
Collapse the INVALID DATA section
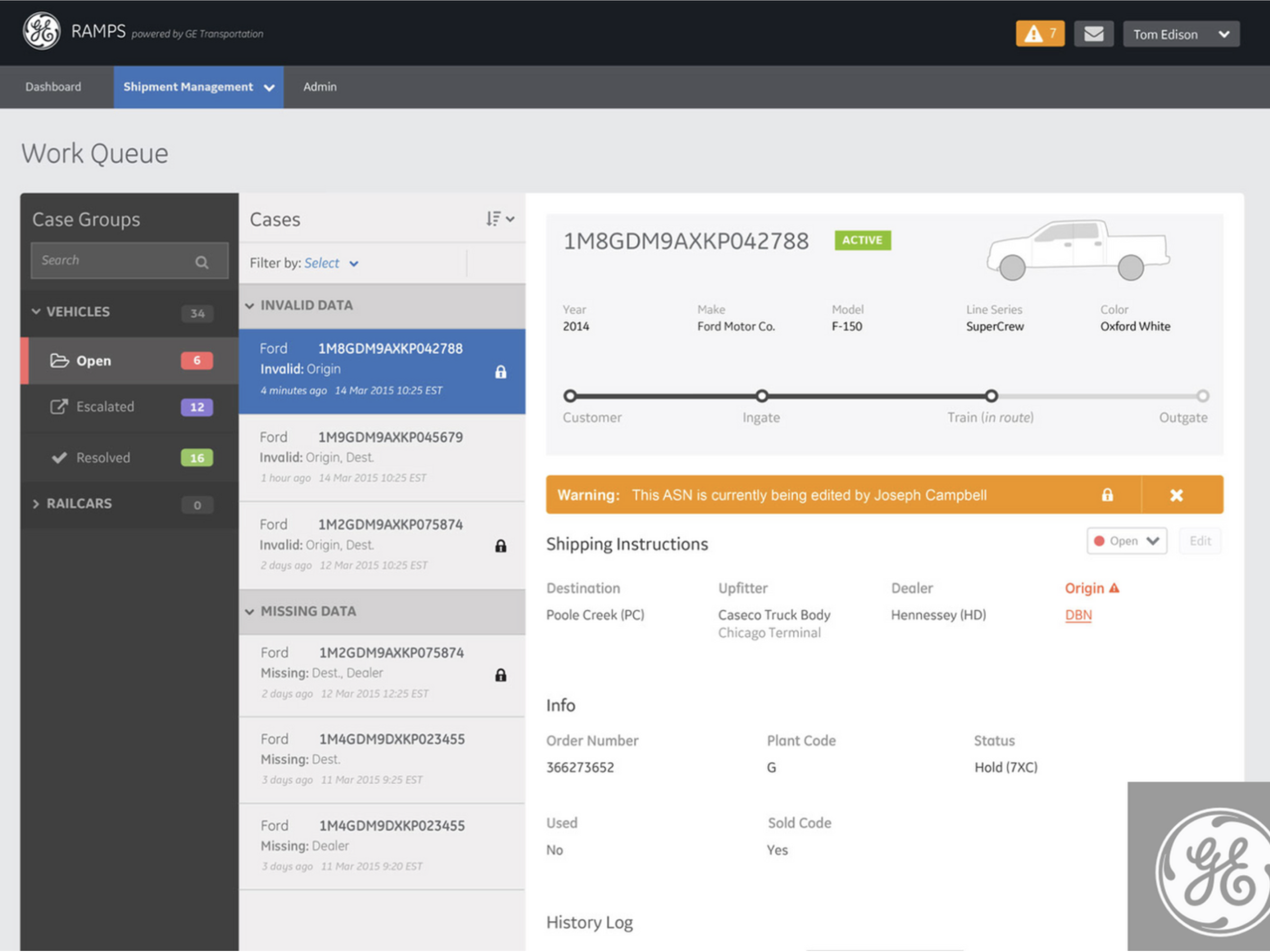(x=250, y=306)
